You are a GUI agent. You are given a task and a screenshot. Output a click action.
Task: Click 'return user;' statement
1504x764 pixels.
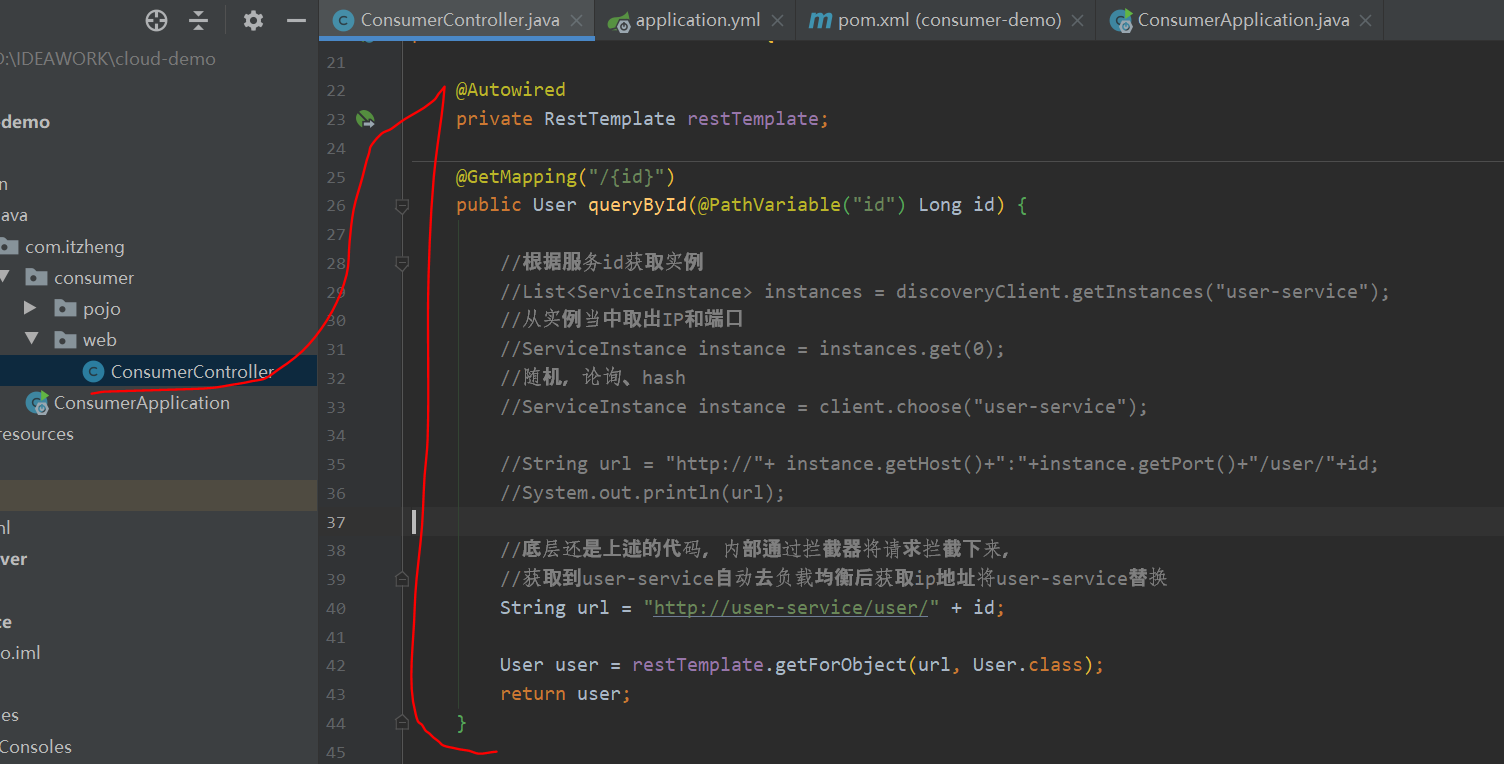pos(565,694)
